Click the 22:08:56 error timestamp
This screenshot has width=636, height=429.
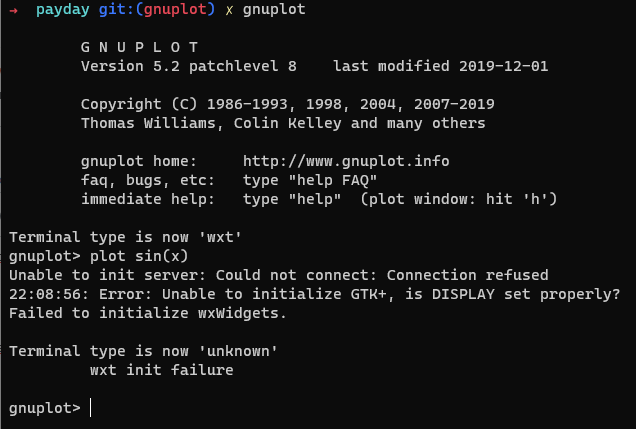coord(40,294)
